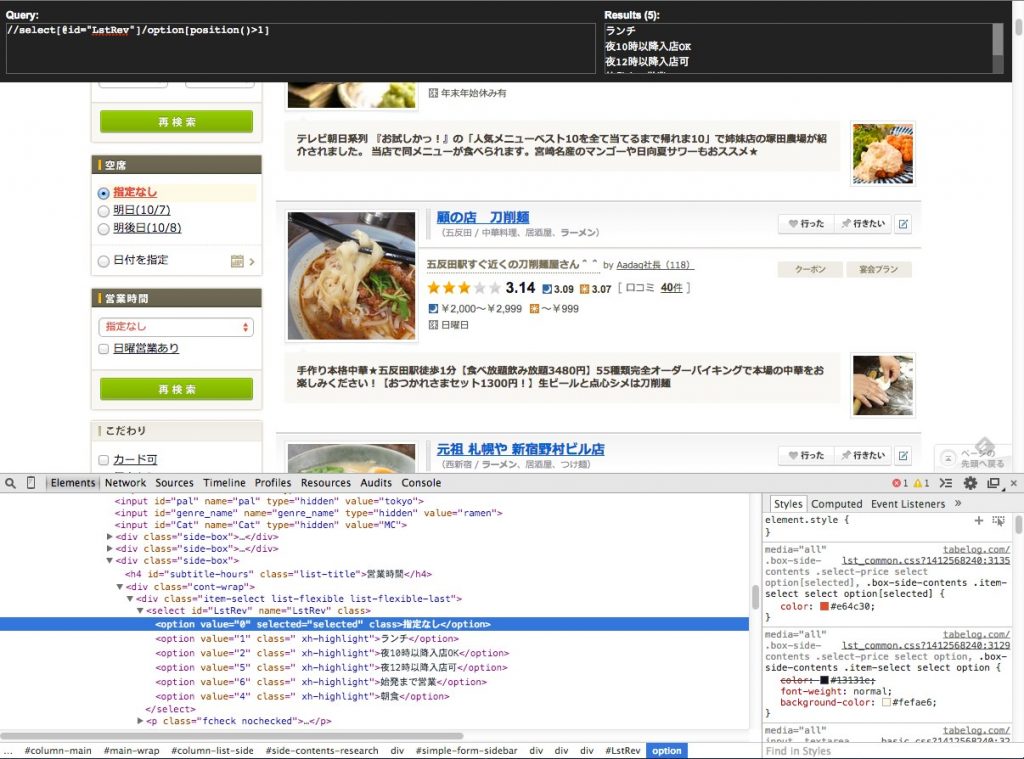Open the Audits tab
This screenshot has height=759, width=1024.
[376, 483]
